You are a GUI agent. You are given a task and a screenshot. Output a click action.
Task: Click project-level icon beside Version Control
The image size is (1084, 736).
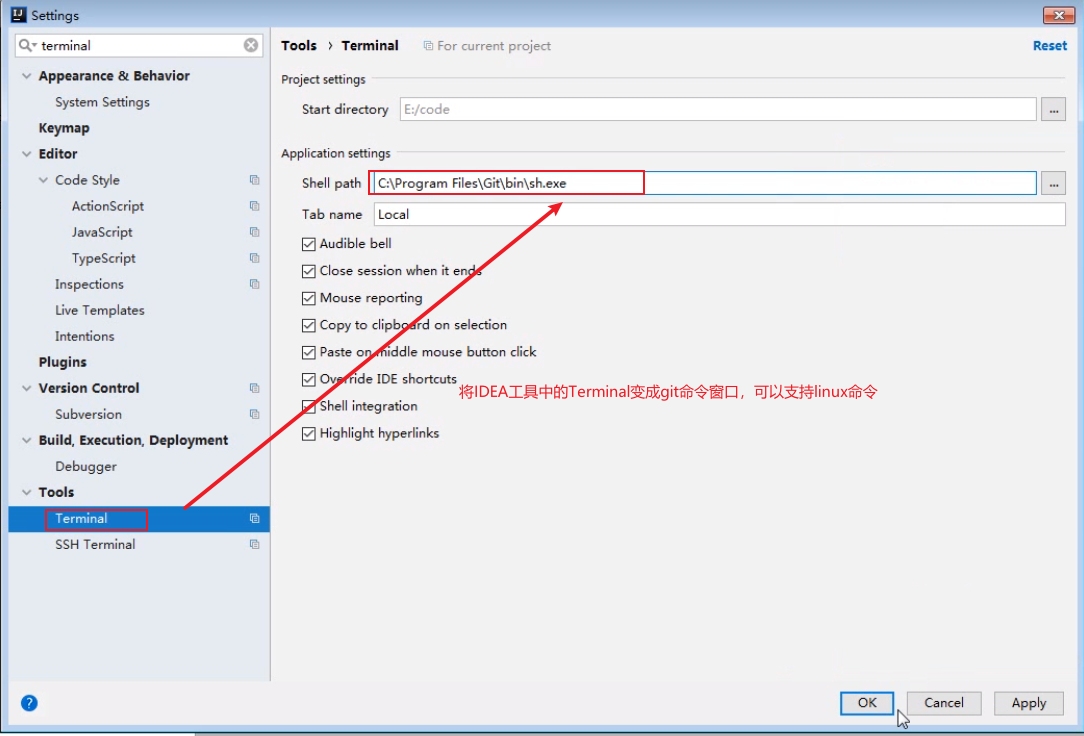[254, 388]
